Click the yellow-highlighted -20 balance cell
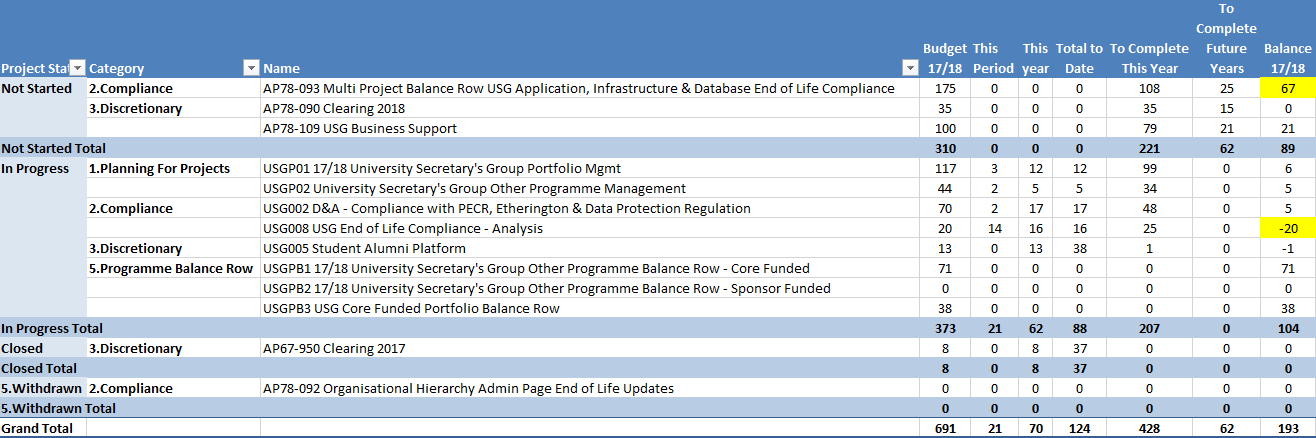The height and width of the screenshot is (438, 1316). [x=1286, y=228]
